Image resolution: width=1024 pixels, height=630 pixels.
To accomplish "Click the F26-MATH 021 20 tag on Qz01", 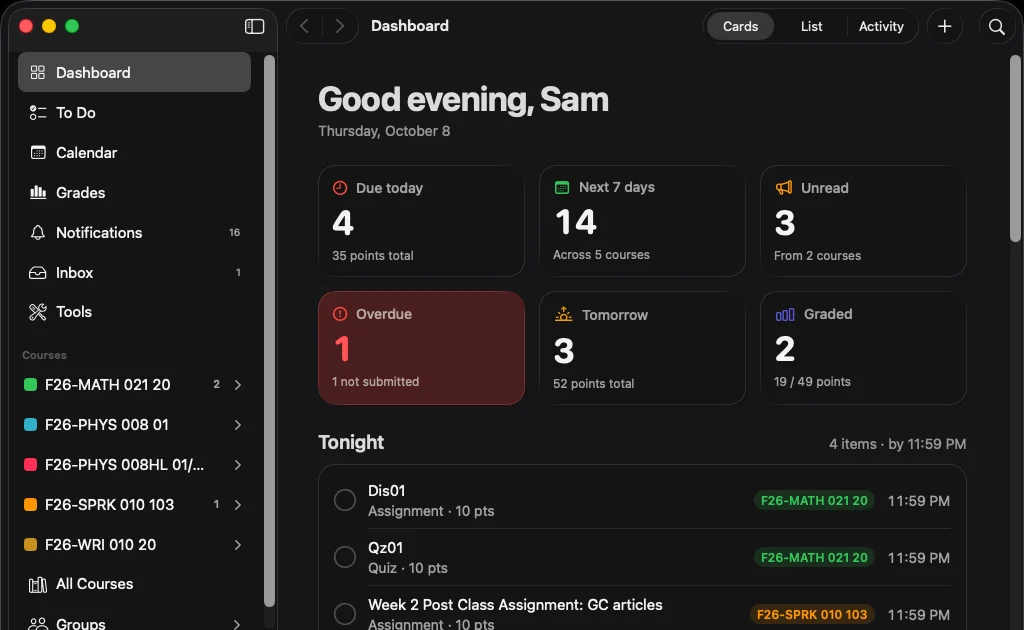I will 814,558.
